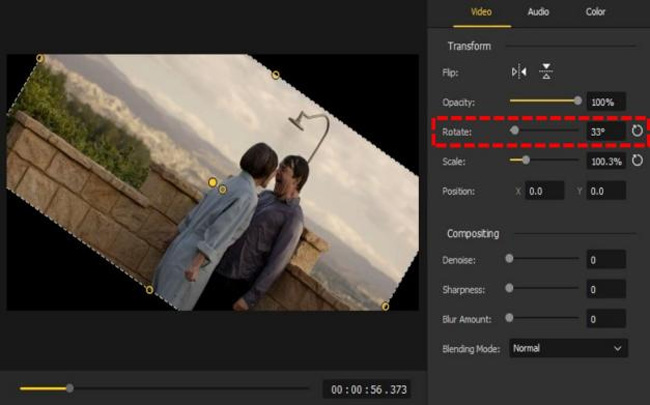This screenshot has height=405, width=650.
Task: Click the solid yellow rotation handle at center
Action: [212, 182]
